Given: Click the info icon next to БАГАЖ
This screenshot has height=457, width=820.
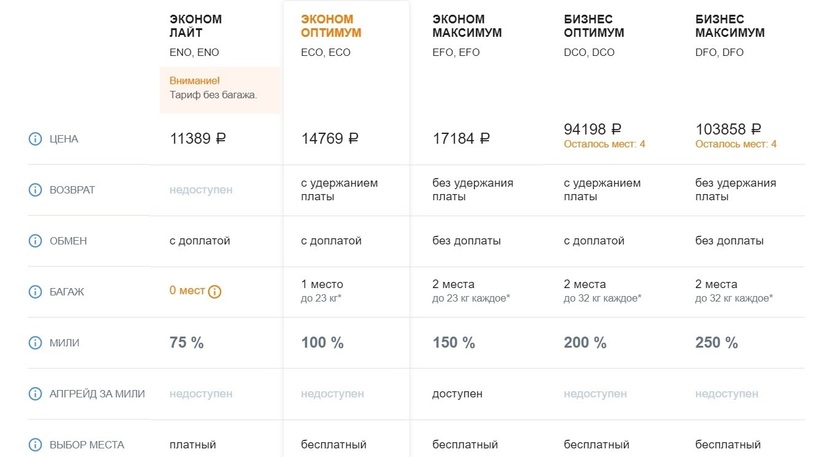Looking at the screenshot, I should [x=36, y=292].
